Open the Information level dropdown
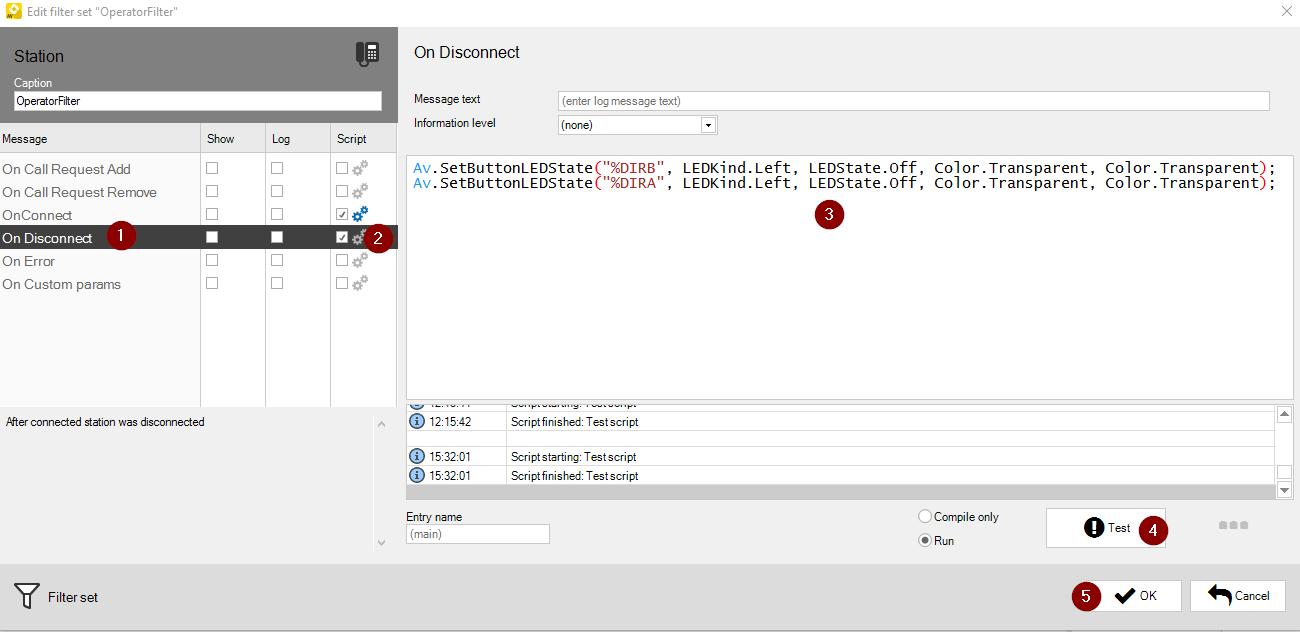The image size is (1300, 632). click(708, 125)
